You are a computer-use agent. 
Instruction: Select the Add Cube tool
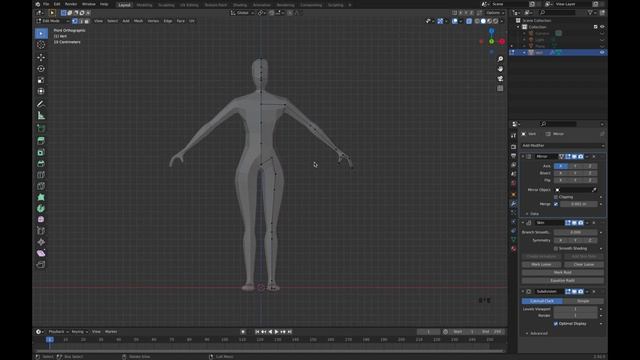(x=41, y=128)
